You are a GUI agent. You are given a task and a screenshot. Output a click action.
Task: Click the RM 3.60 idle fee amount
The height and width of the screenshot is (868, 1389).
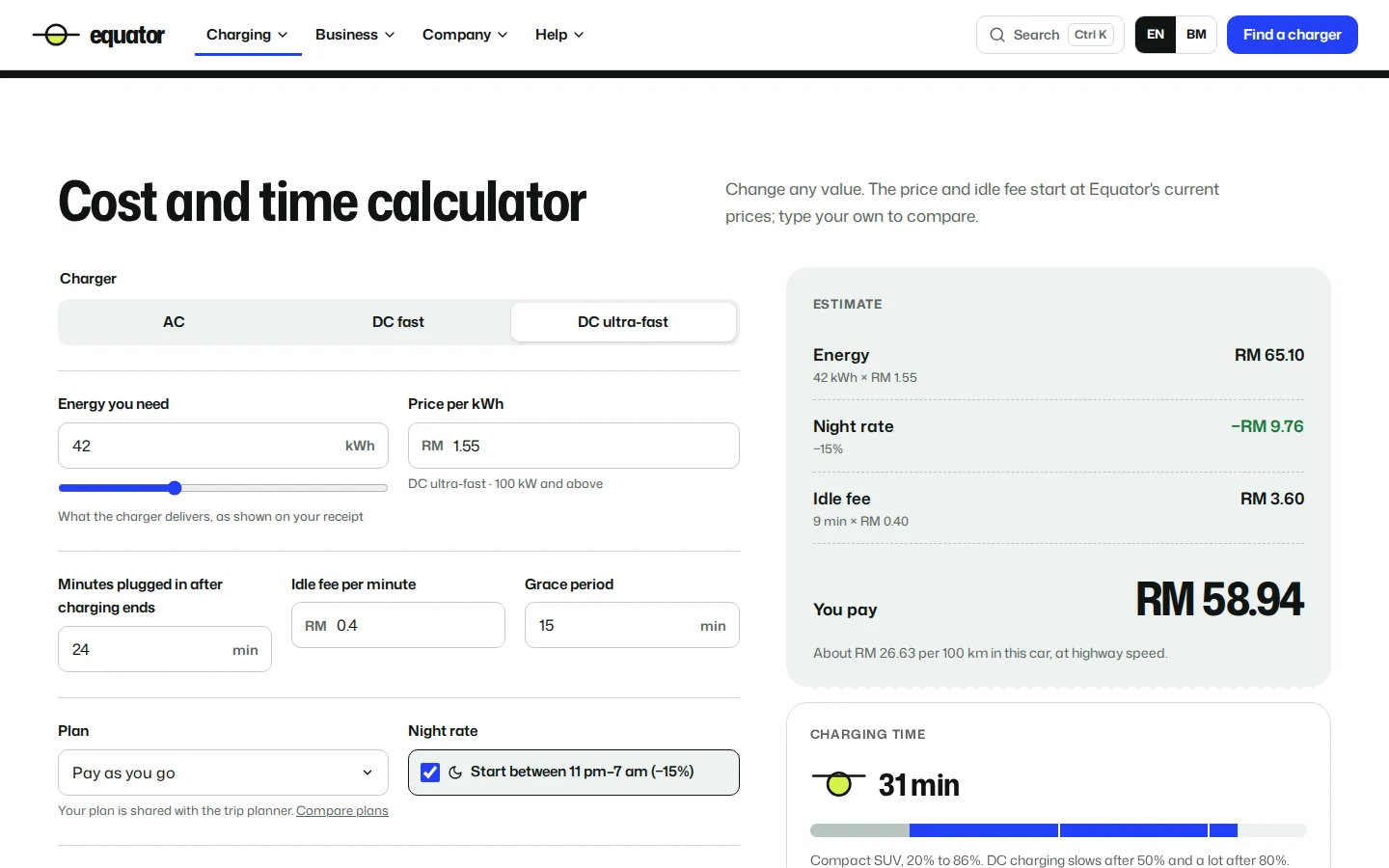click(x=1272, y=499)
